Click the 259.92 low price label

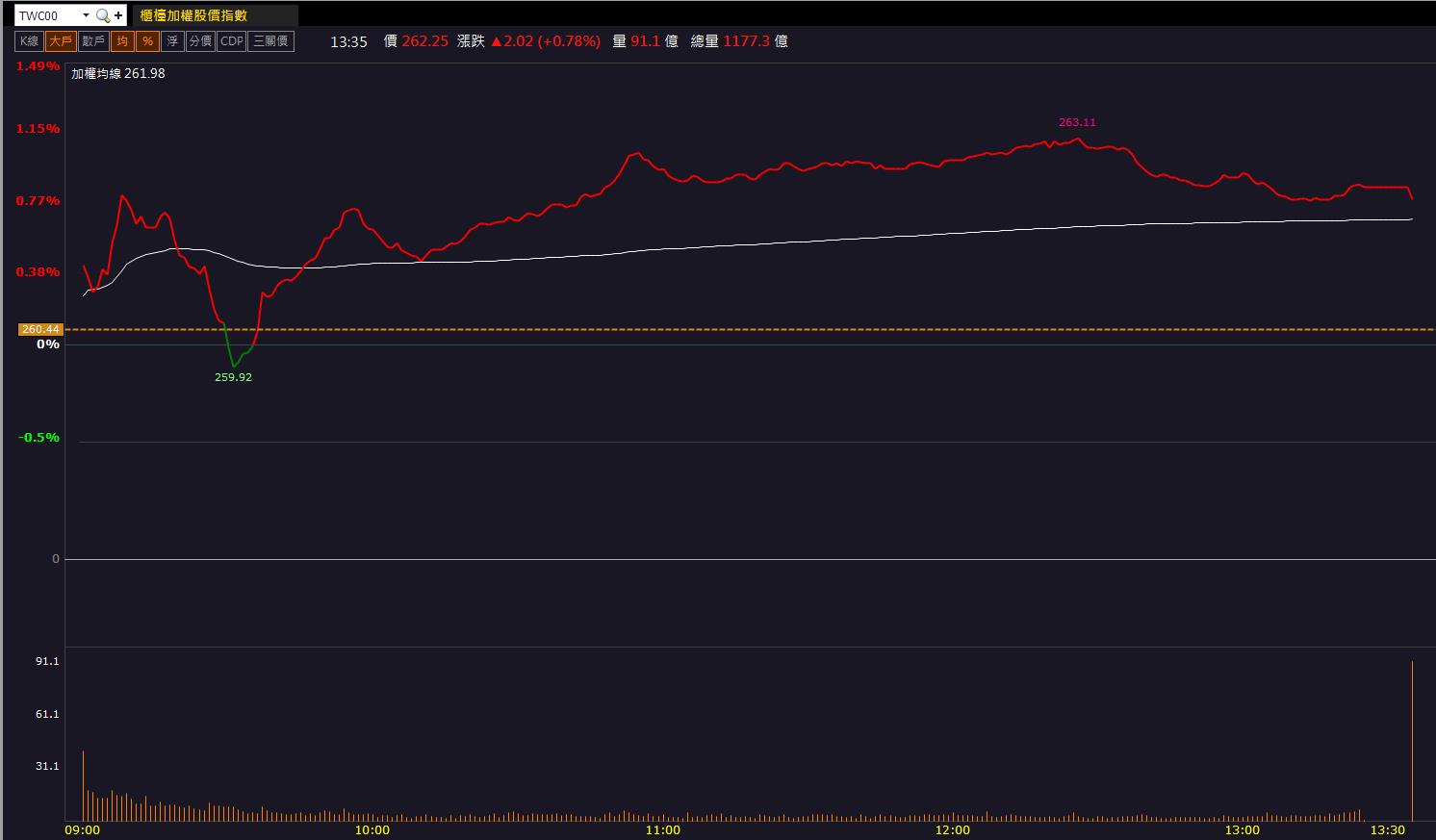pyautogui.click(x=233, y=377)
